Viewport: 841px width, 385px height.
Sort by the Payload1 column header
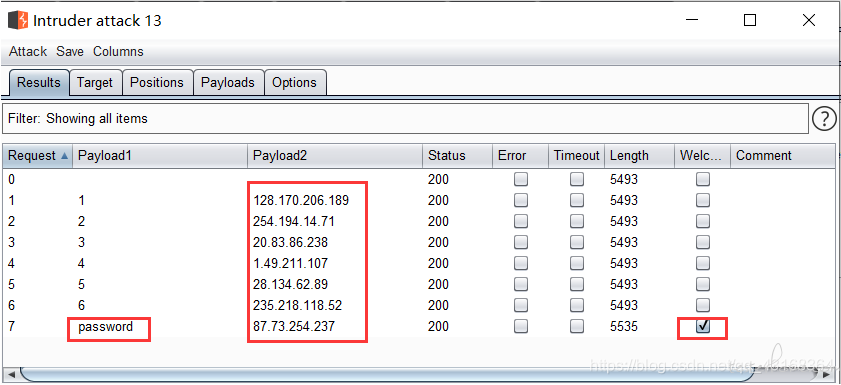[160, 156]
